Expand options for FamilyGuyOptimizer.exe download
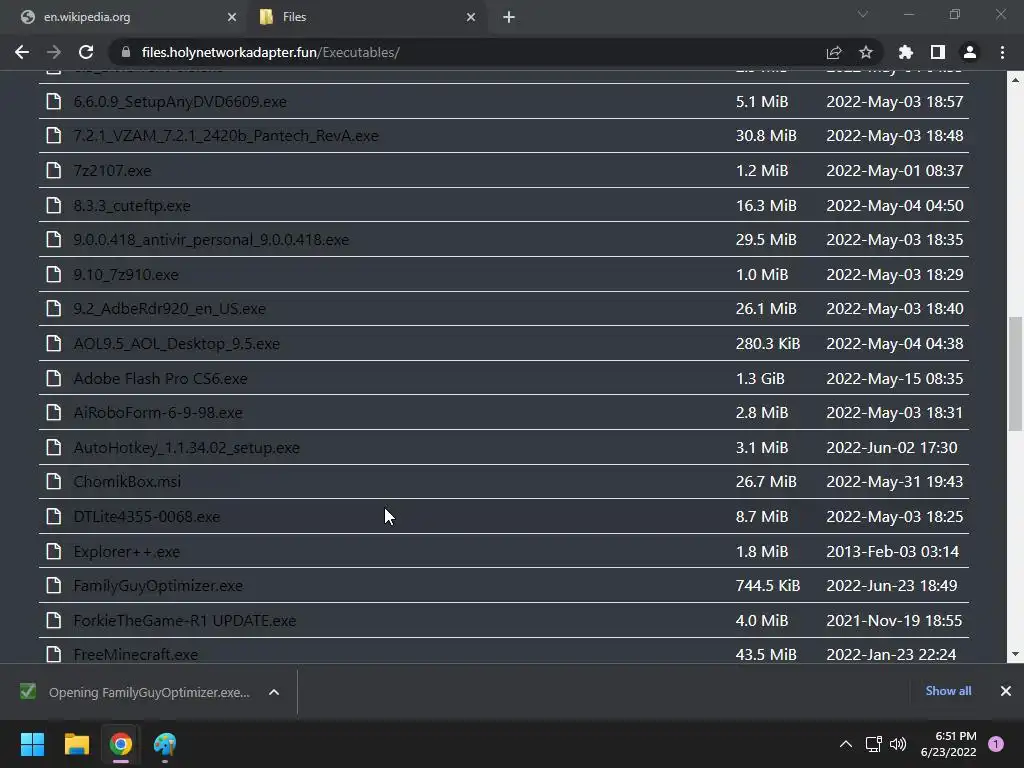Viewport: 1024px width, 768px height. tap(274, 692)
